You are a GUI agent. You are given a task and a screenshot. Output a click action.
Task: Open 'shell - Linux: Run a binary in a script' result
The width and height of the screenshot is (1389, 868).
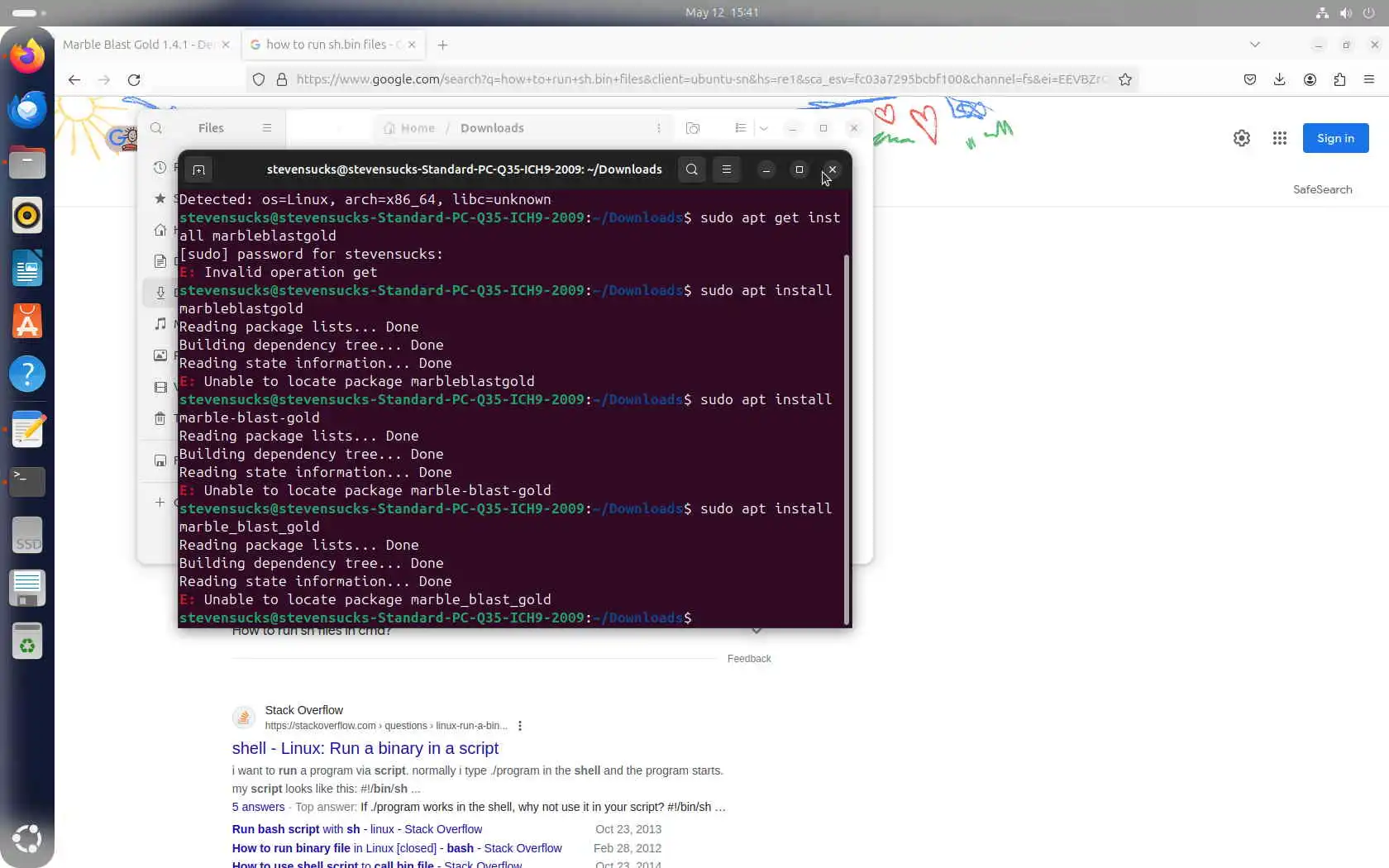pyautogui.click(x=365, y=748)
